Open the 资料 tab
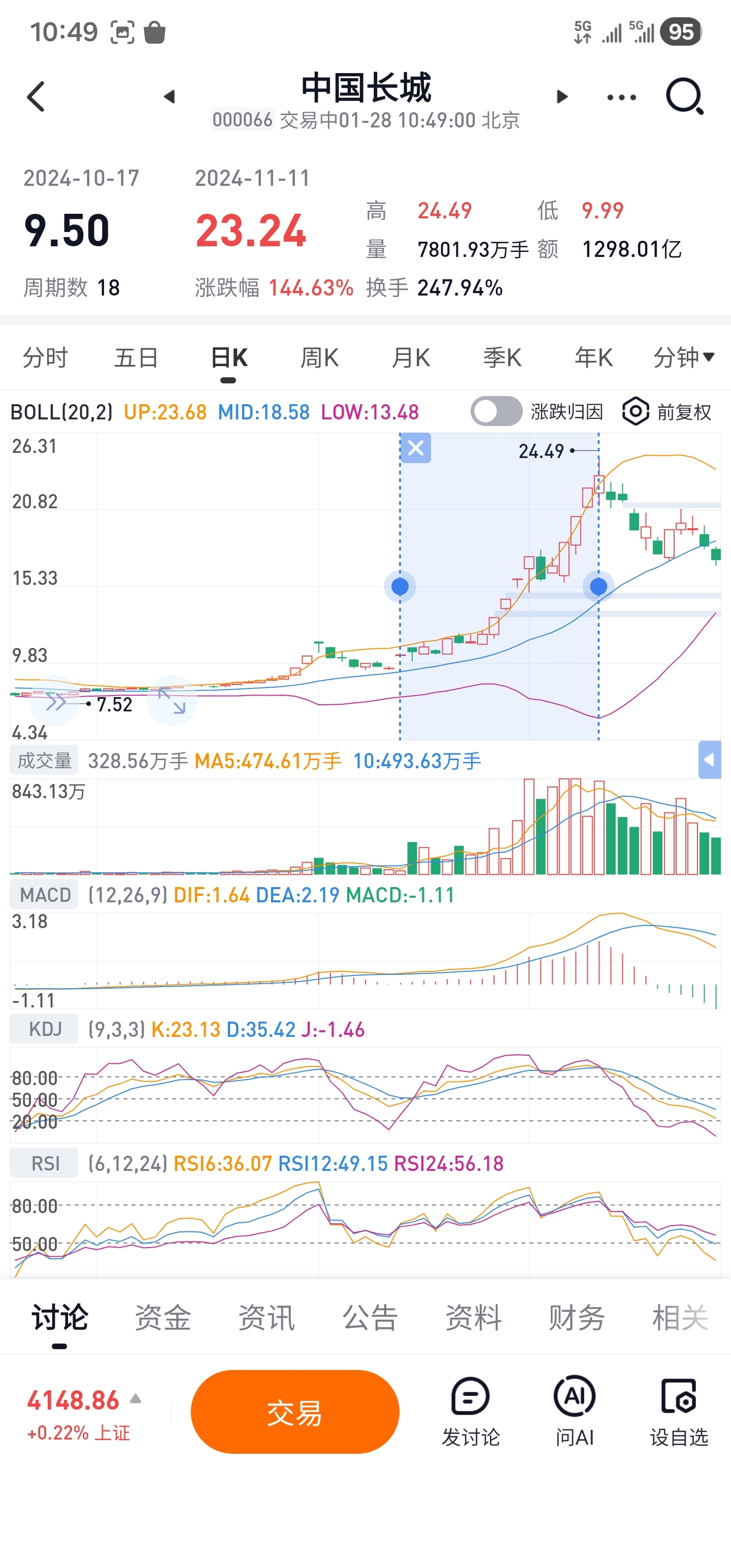Image resolution: width=731 pixels, height=1568 pixels. (474, 1318)
